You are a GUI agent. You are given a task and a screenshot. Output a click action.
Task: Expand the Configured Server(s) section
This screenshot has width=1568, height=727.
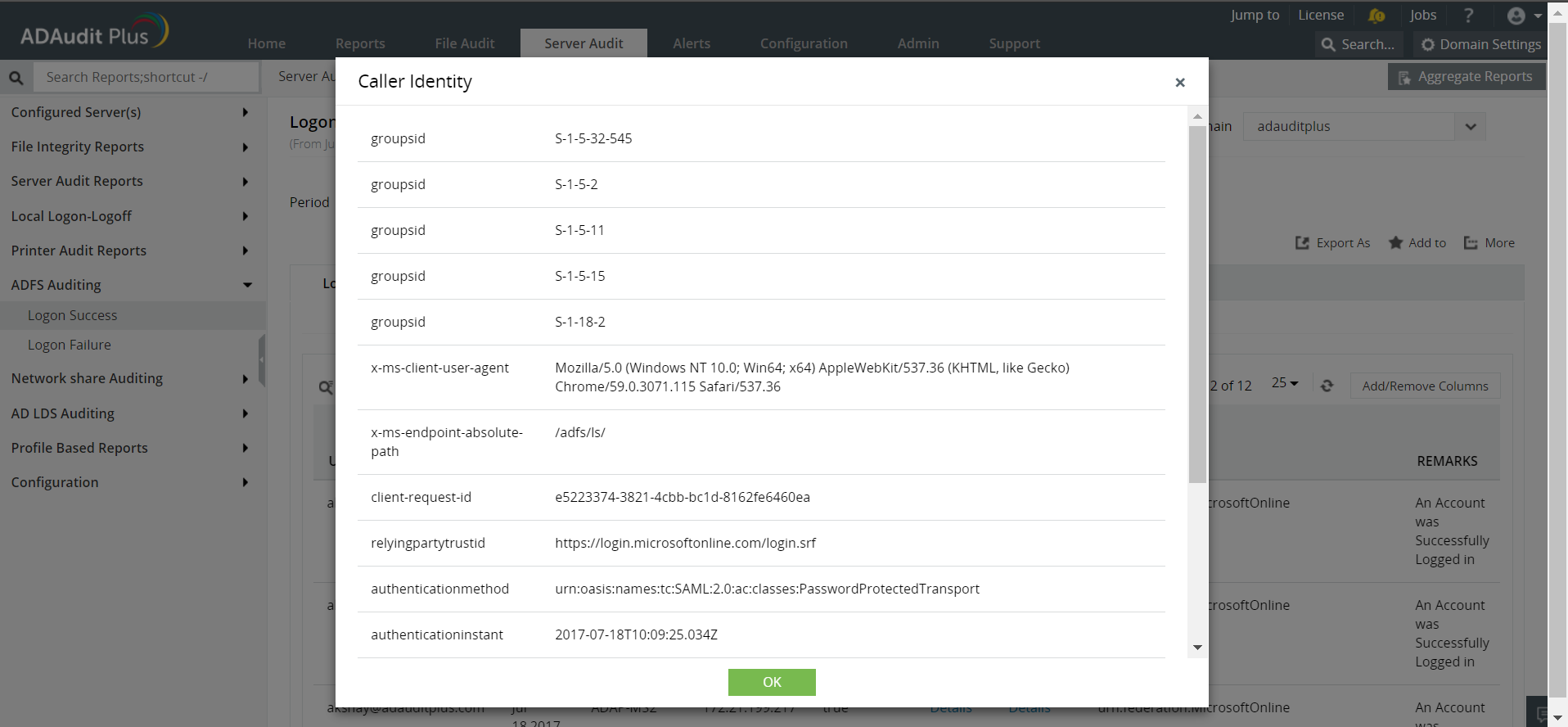click(245, 112)
